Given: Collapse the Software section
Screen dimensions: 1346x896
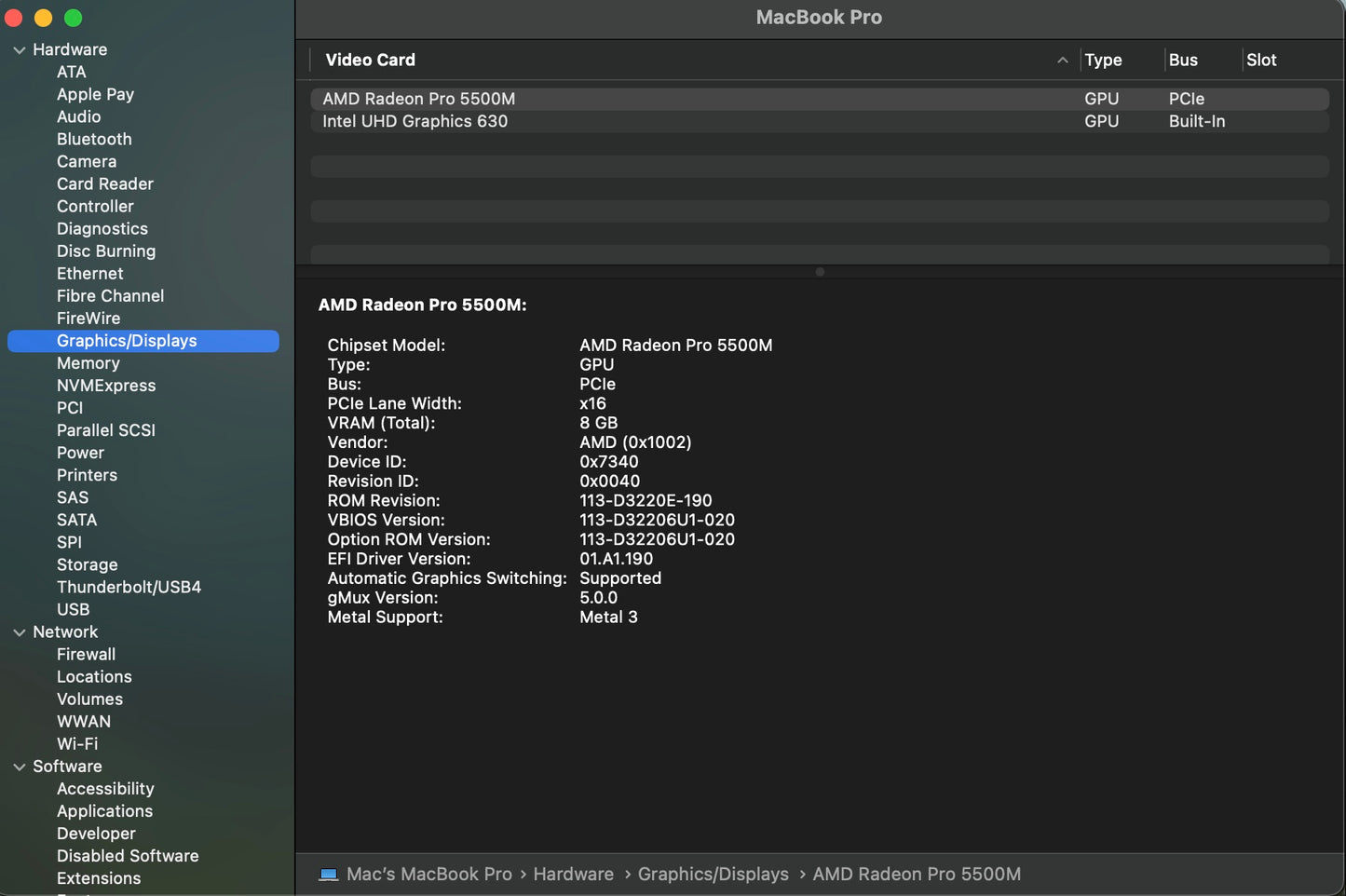Looking at the screenshot, I should coord(20,767).
